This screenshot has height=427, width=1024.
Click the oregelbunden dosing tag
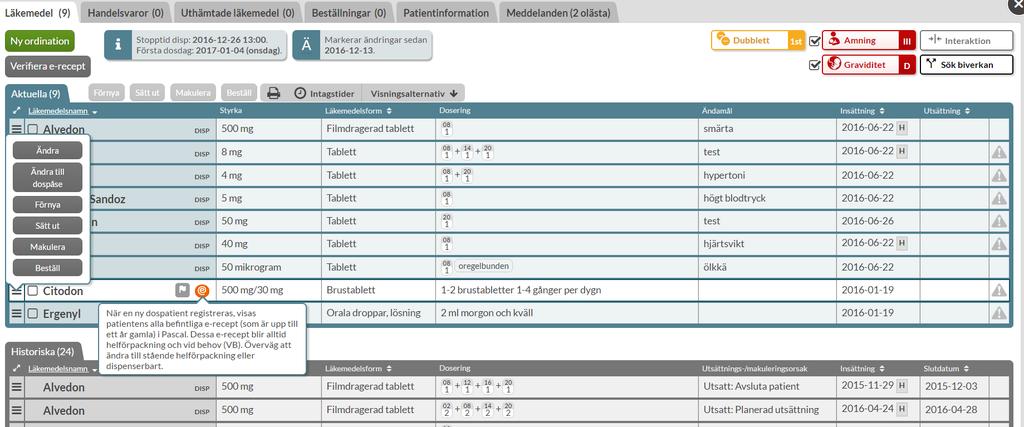click(484, 266)
